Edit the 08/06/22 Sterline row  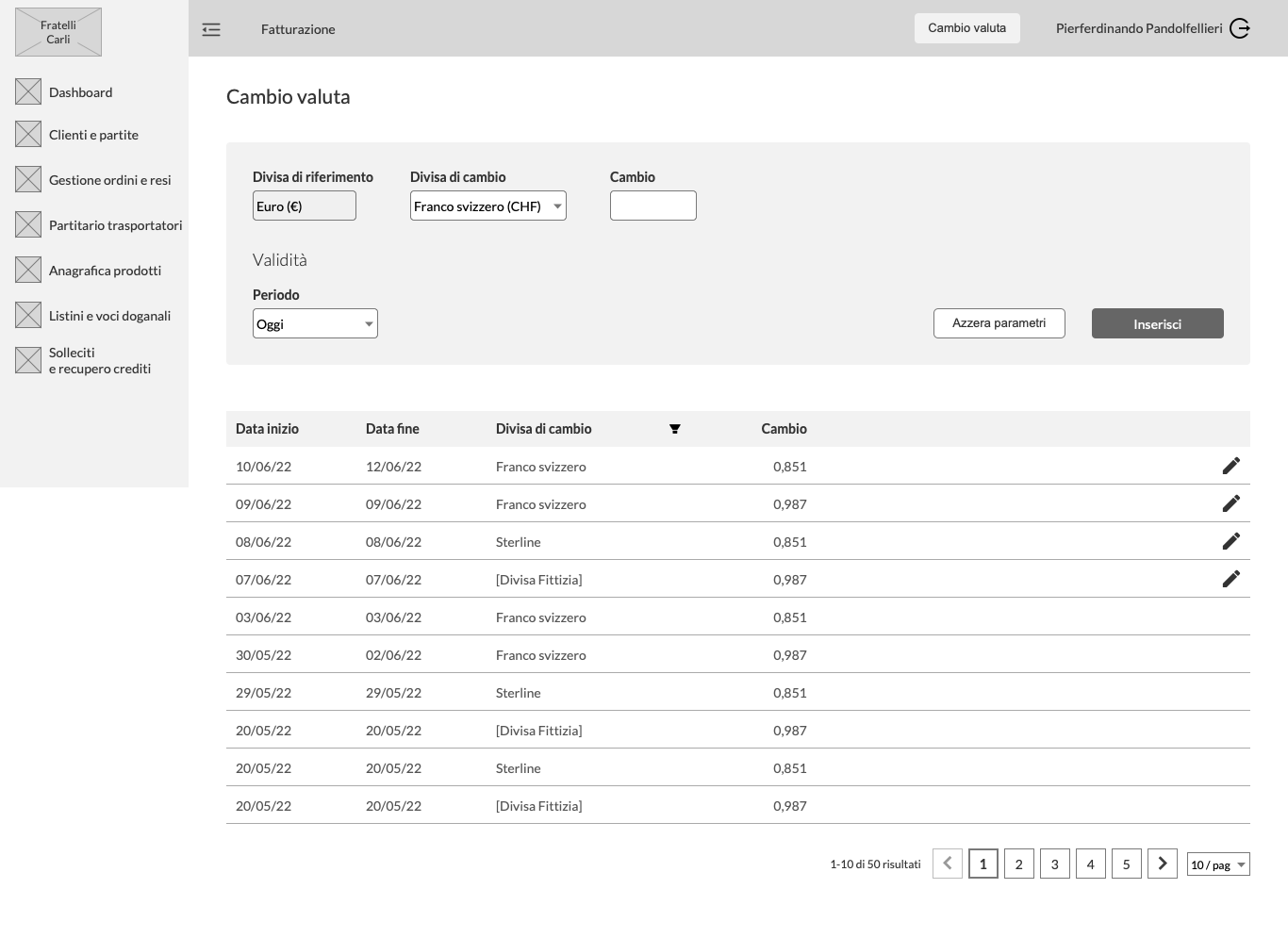point(1230,541)
